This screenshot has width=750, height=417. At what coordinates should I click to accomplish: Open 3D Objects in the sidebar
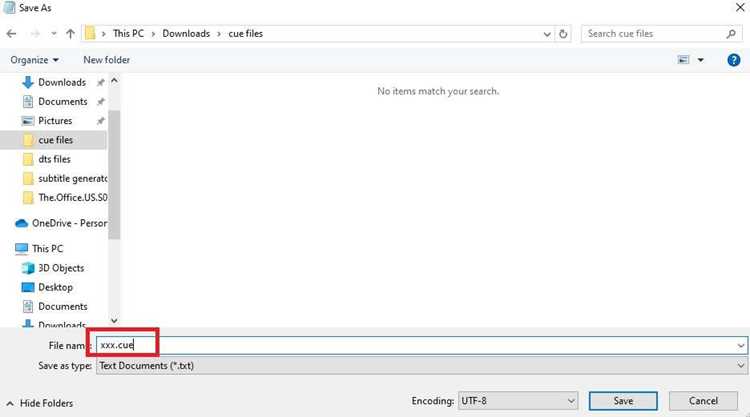point(53,268)
